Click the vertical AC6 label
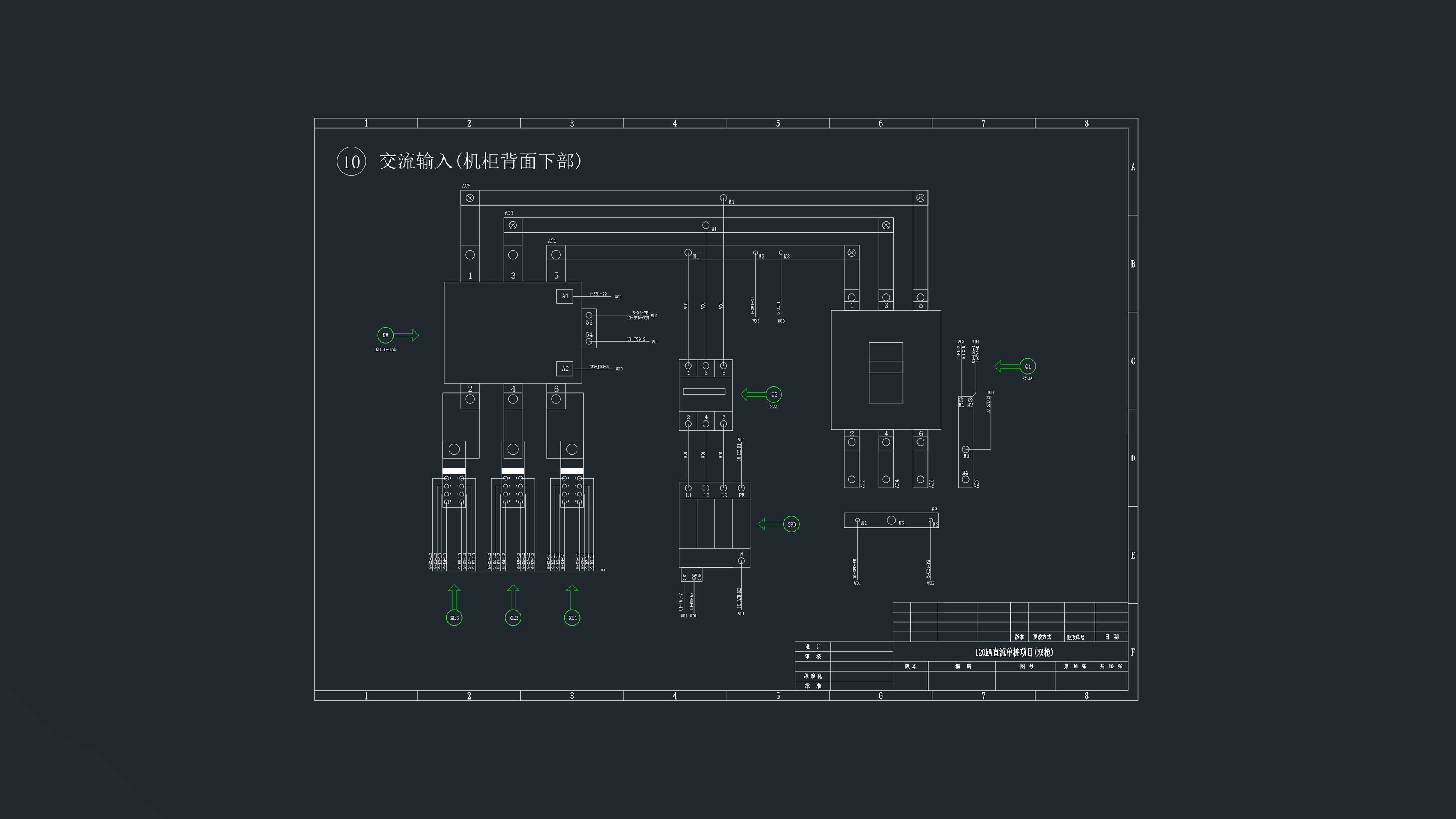The width and height of the screenshot is (1456, 819). click(932, 484)
